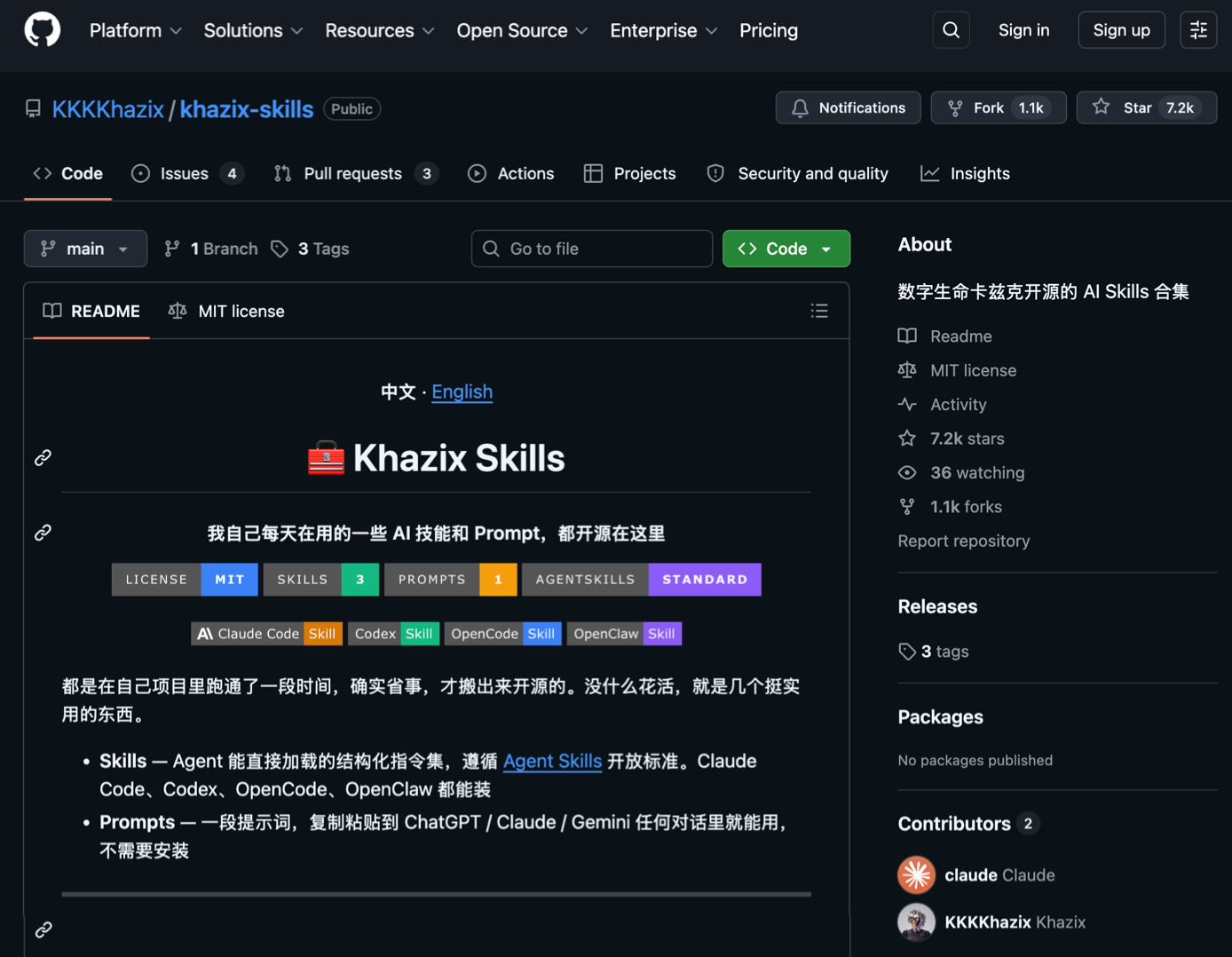Switch to the Code tab
The image size is (1232, 957).
[68, 174]
